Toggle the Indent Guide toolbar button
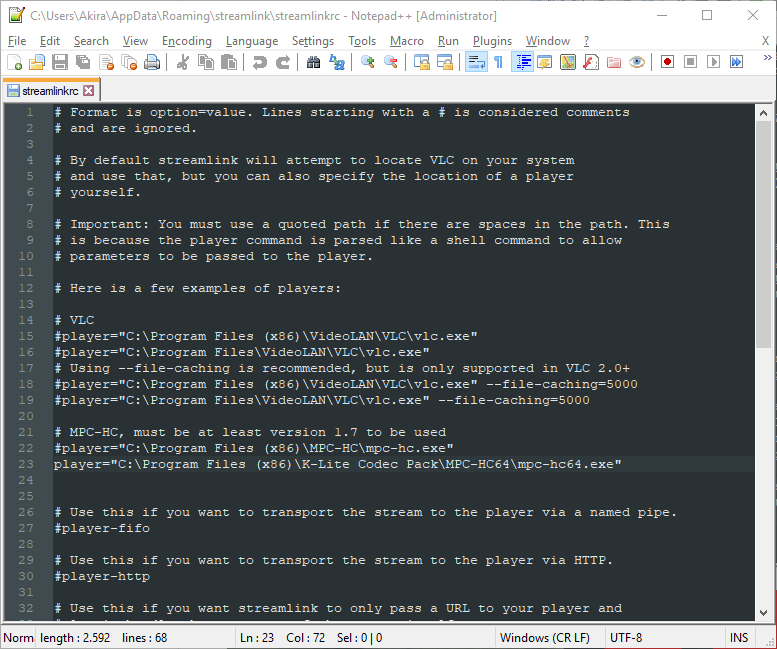 tap(522, 62)
